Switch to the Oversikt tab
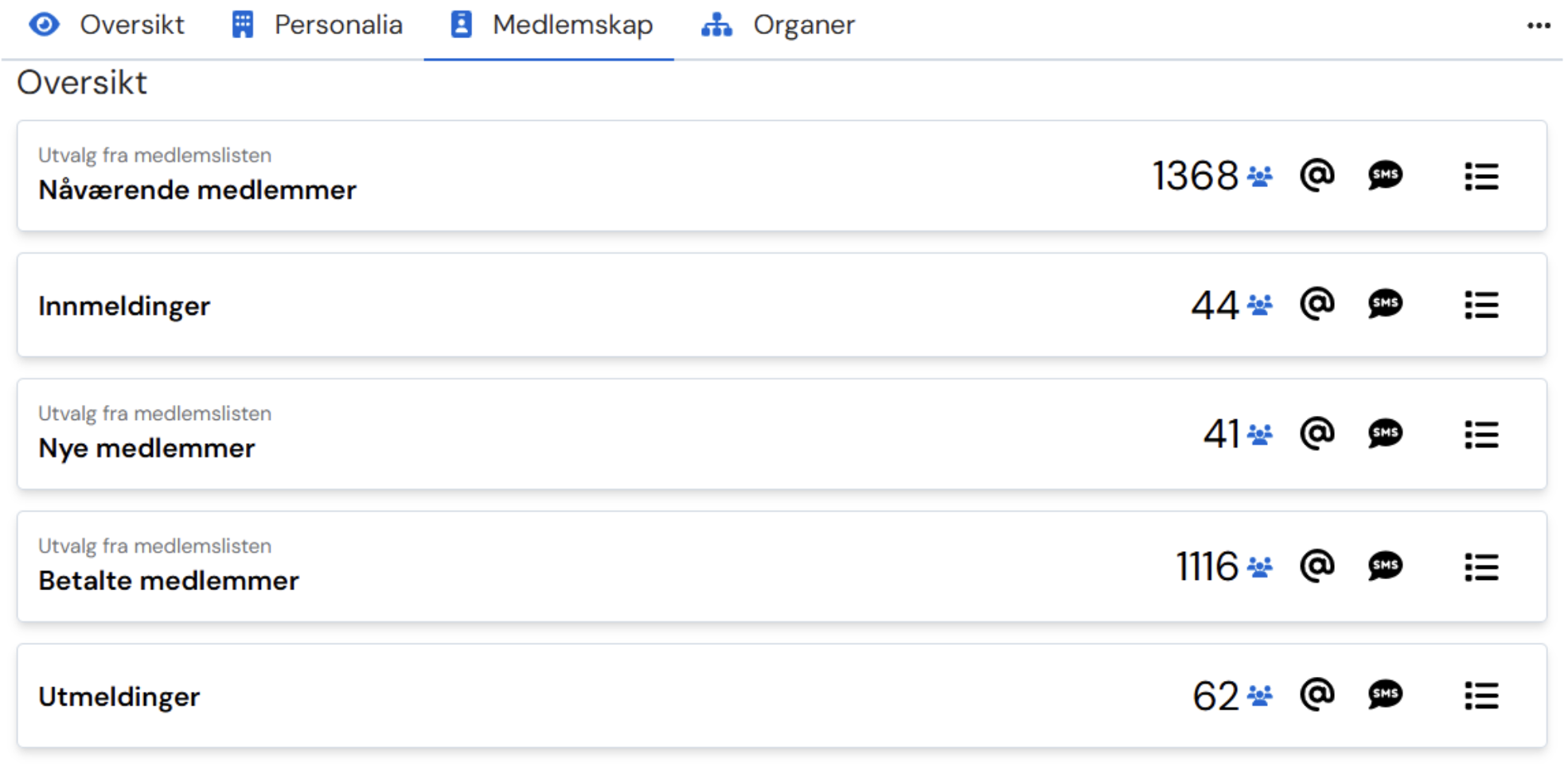Screen dimensions: 1568x770 [107, 25]
